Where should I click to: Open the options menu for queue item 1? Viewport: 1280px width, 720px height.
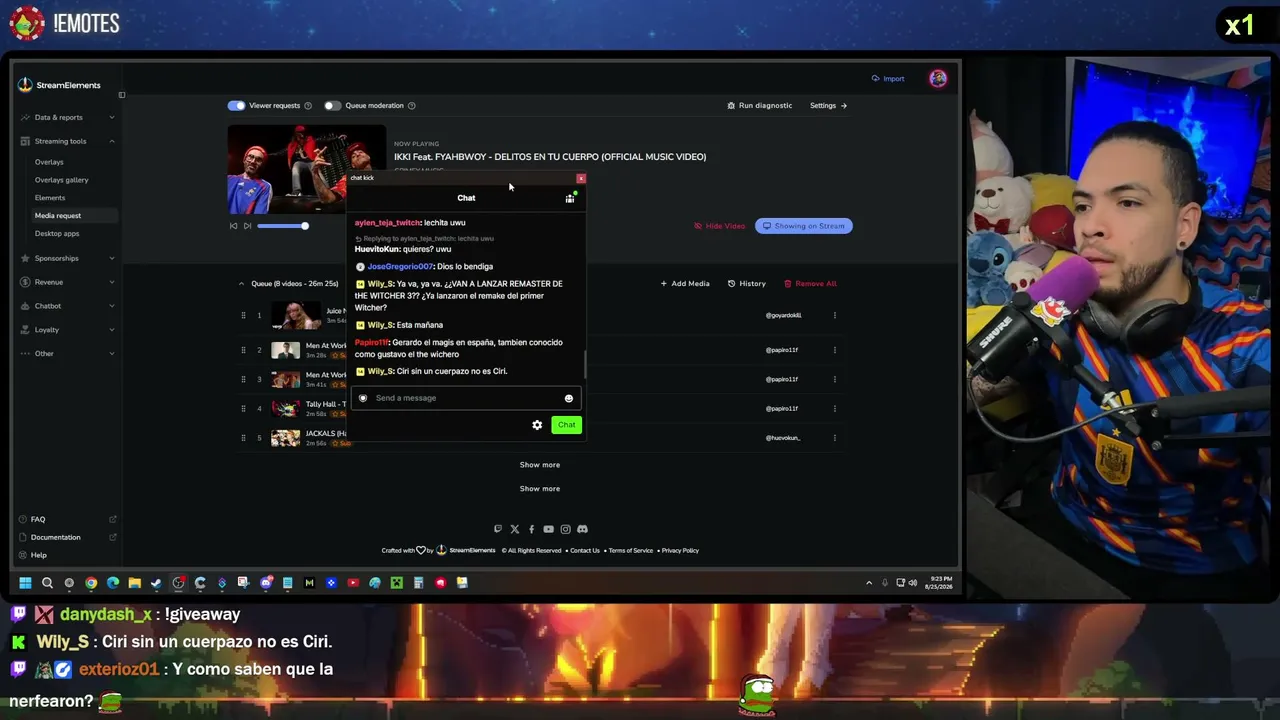click(835, 316)
